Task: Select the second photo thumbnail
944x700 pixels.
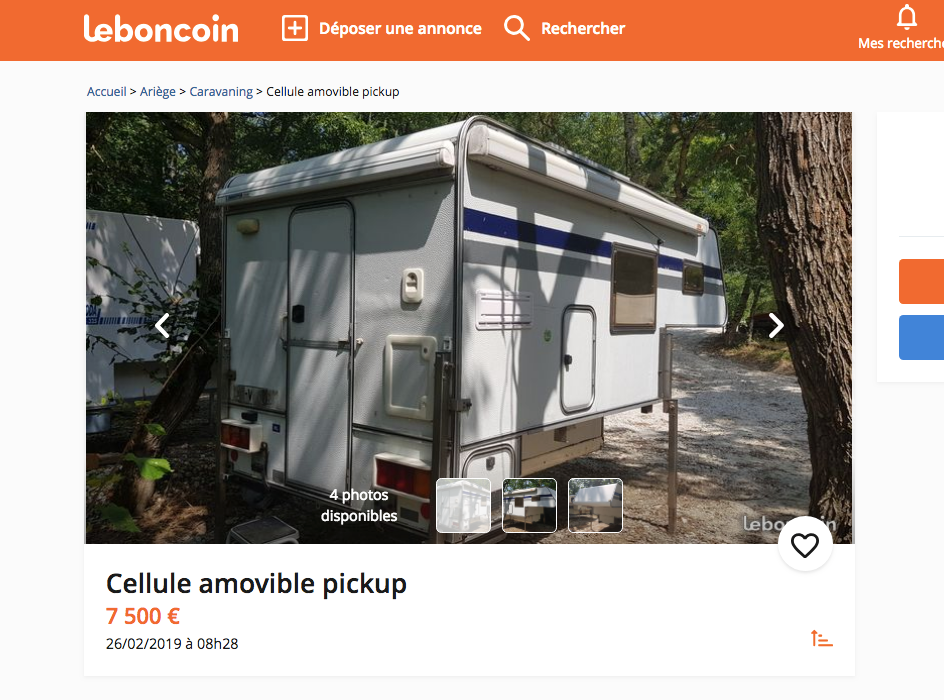Action: pyautogui.click(x=529, y=505)
